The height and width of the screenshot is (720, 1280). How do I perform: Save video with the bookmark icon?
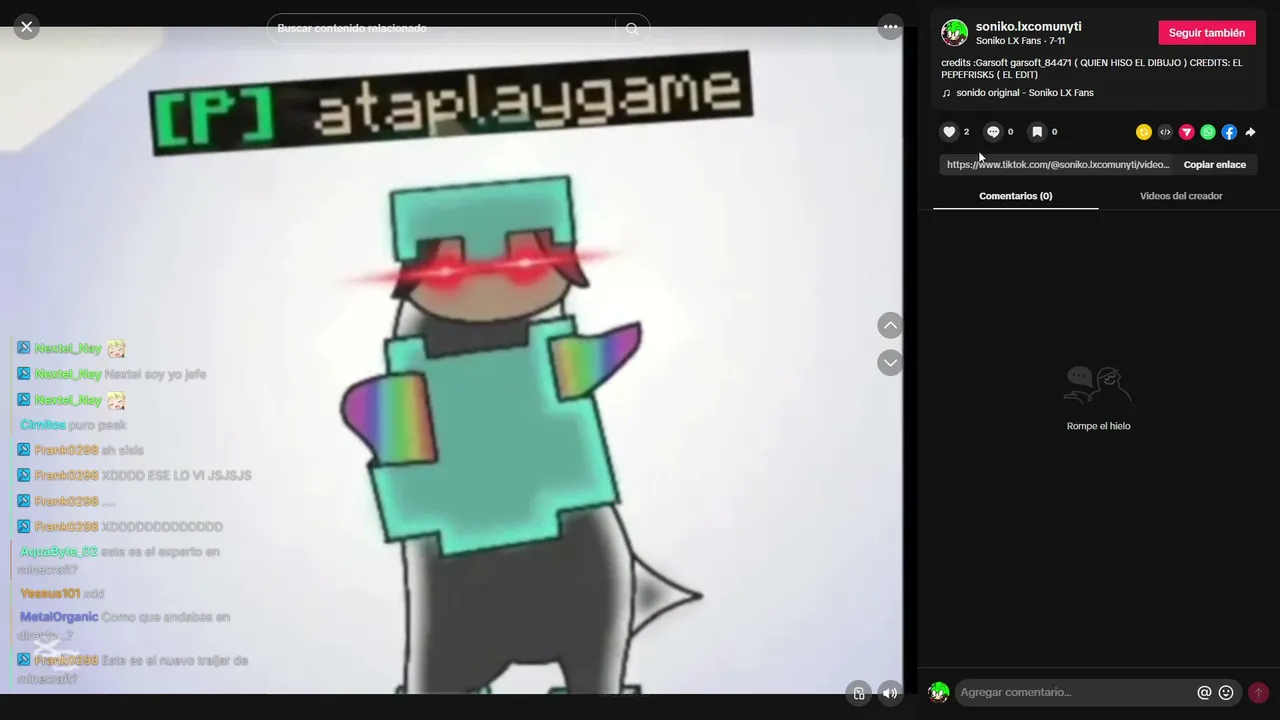tap(1037, 132)
